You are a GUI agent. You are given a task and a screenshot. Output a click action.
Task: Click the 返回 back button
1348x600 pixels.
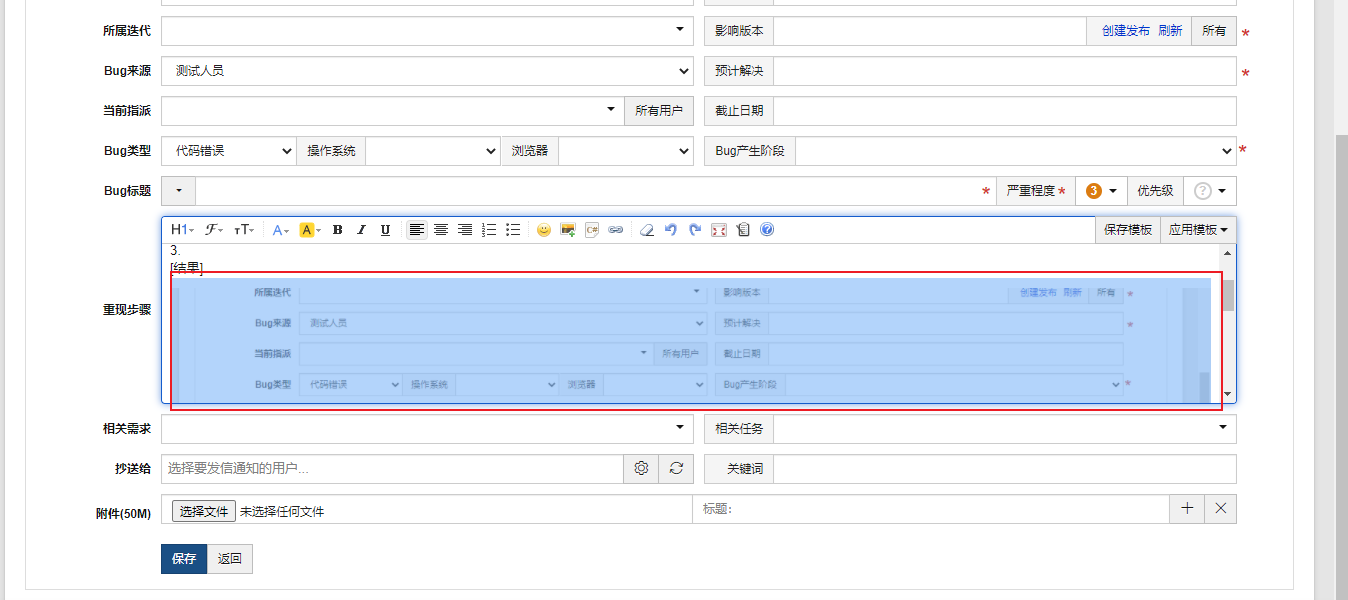point(230,558)
